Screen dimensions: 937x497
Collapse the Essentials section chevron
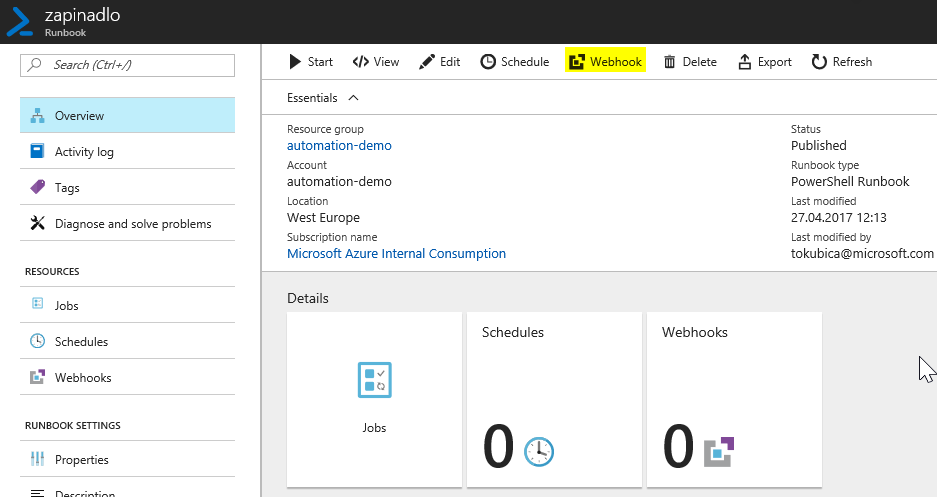click(x=353, y=98)
